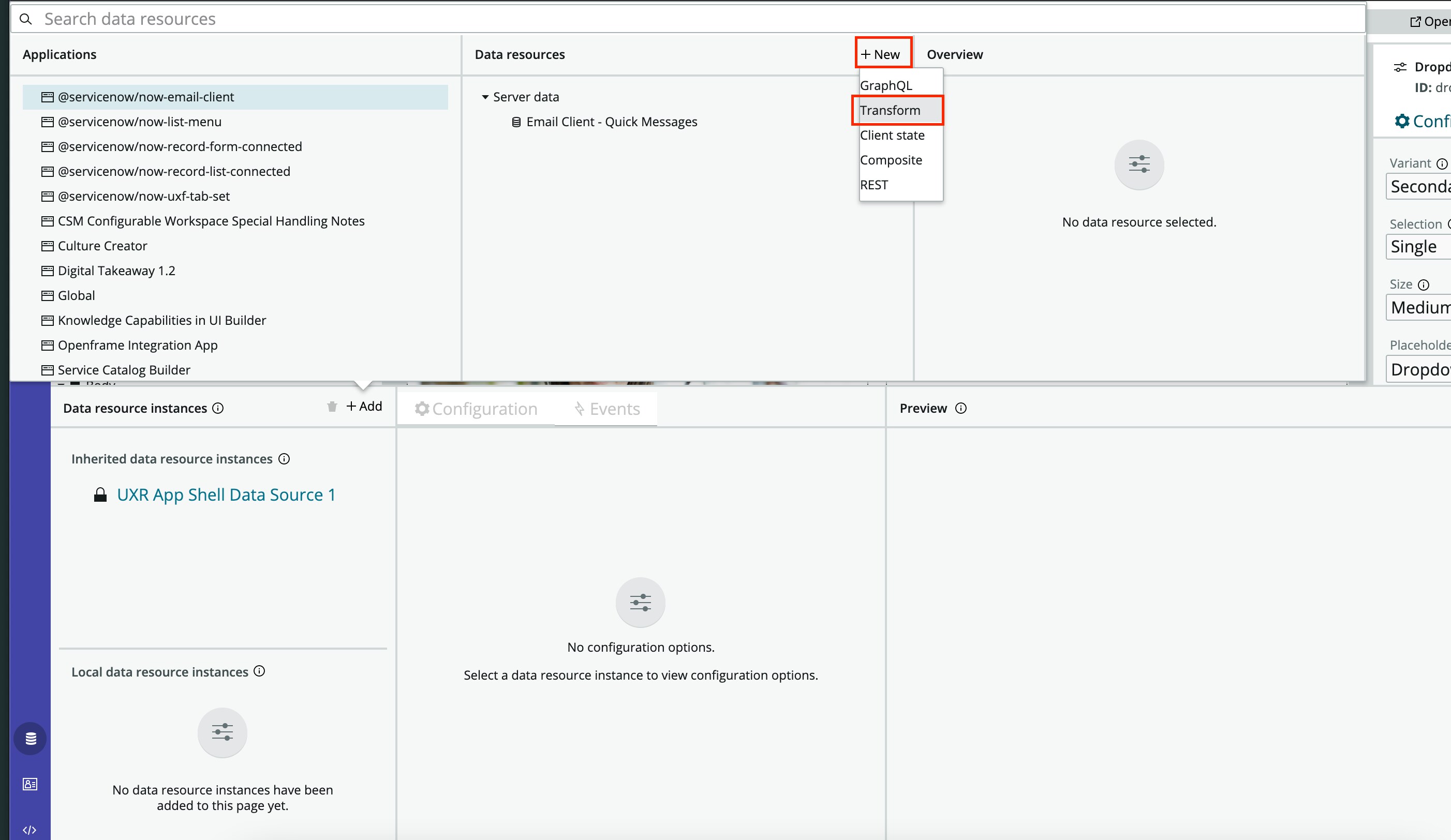Open the Selection dropdown showing Single
This screenshot has height=840, width=1451.
(1419, 247)
